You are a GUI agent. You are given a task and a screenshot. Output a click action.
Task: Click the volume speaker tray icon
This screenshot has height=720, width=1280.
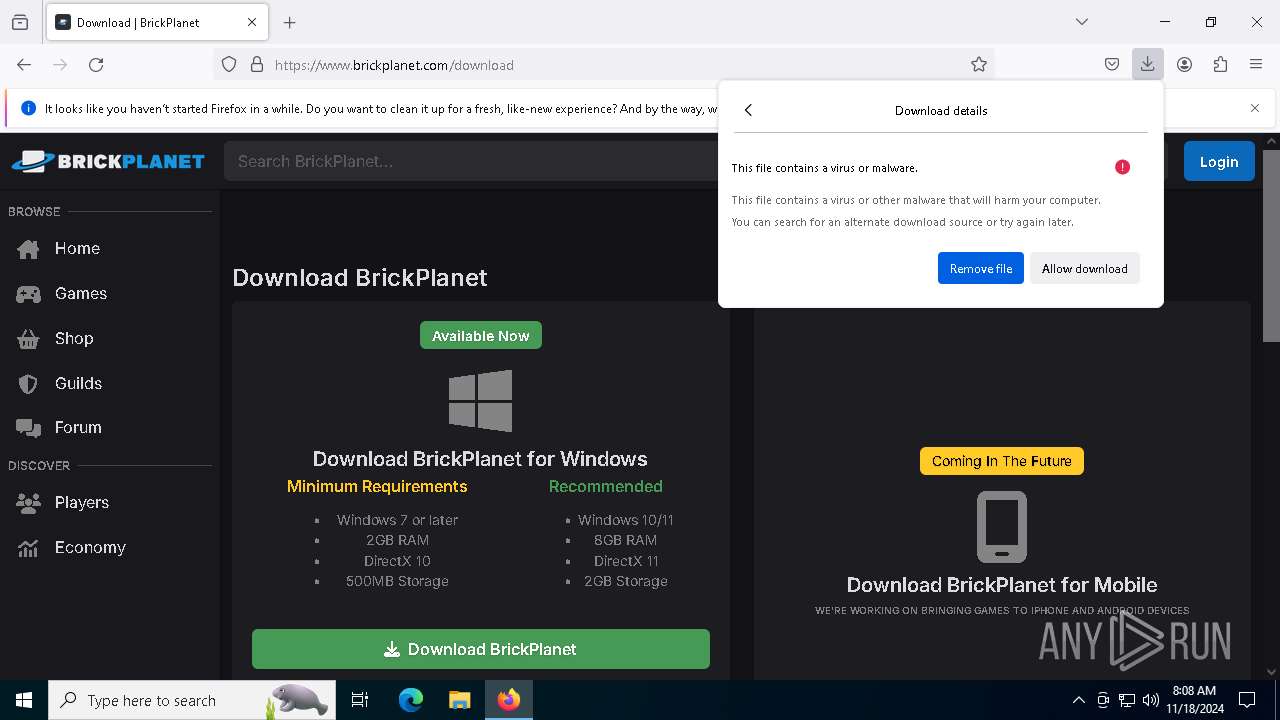coord(1151,700)
